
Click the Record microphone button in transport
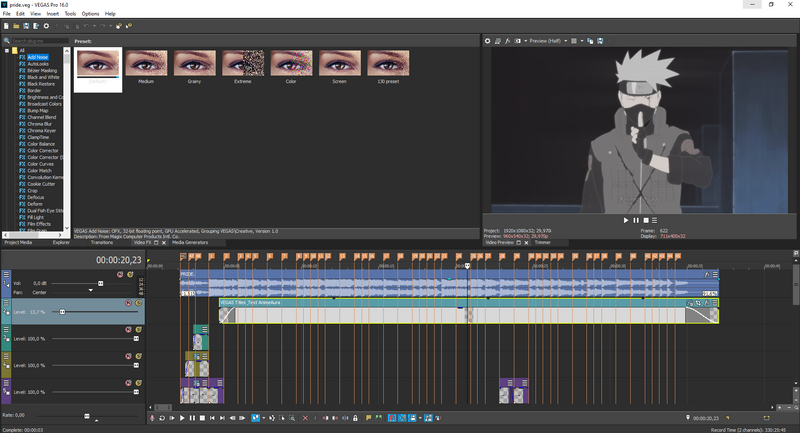click(152, 417)
